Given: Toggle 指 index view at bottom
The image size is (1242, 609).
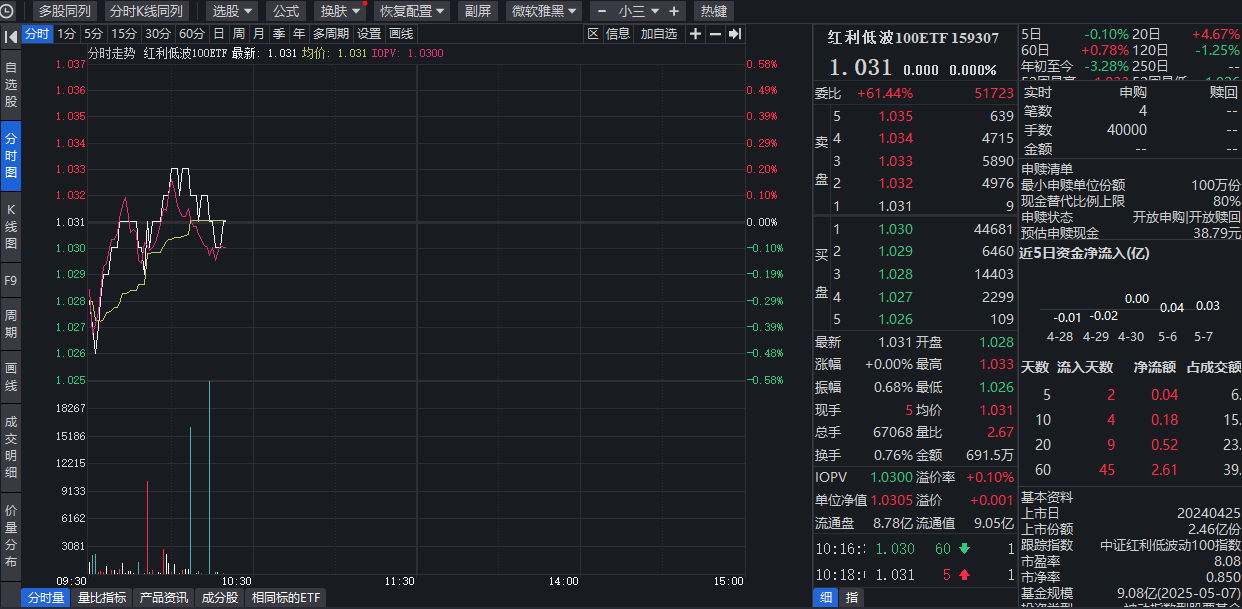Looking at the screenshot, I should tap(852, 597).
